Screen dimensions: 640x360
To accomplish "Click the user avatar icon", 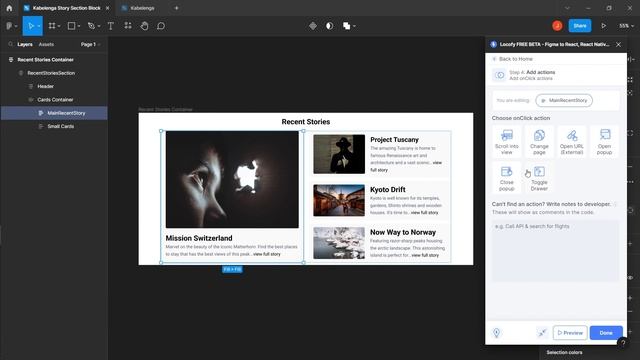I will coord(557,26).
